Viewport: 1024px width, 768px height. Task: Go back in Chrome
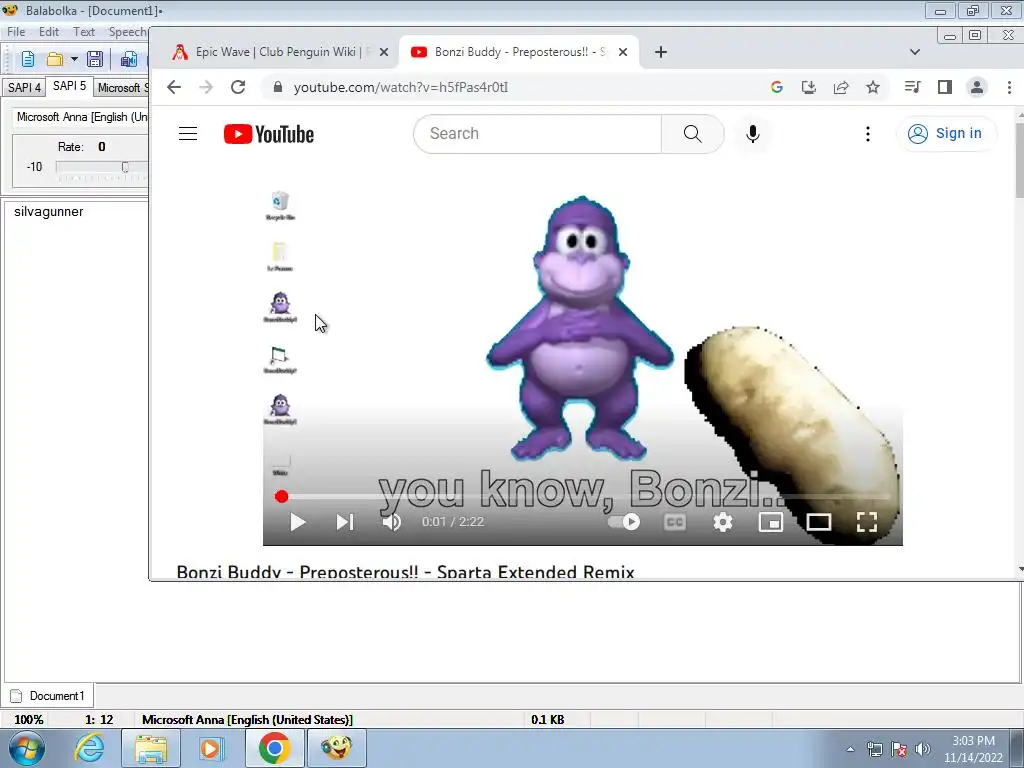(174, 88)
